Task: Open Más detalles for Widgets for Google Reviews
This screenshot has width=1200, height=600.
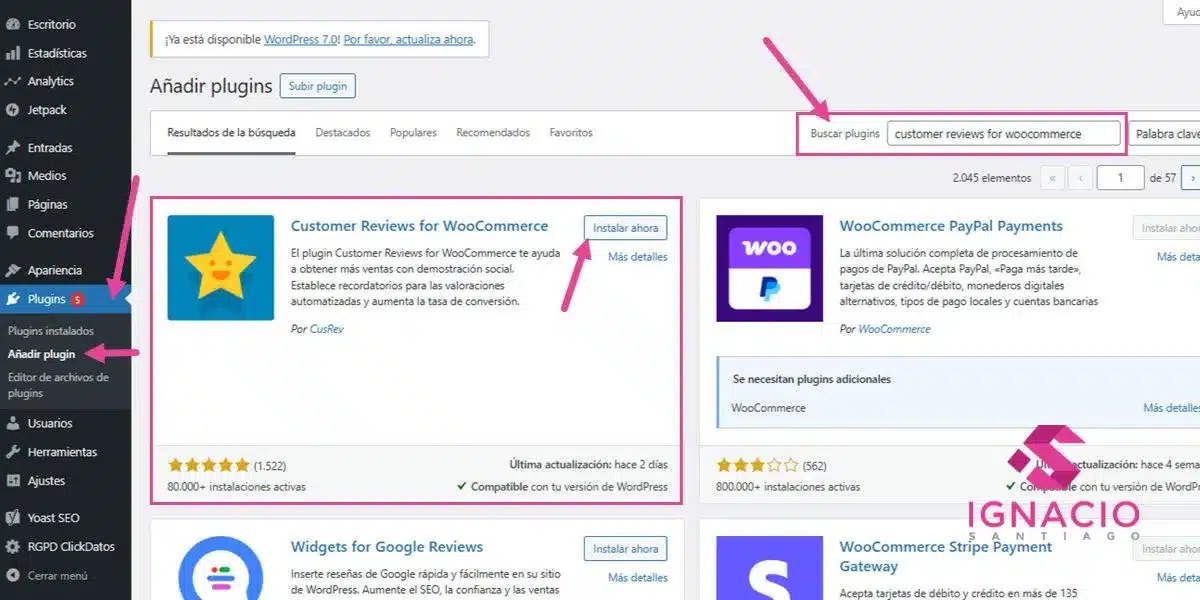Action: click(638, 578)
